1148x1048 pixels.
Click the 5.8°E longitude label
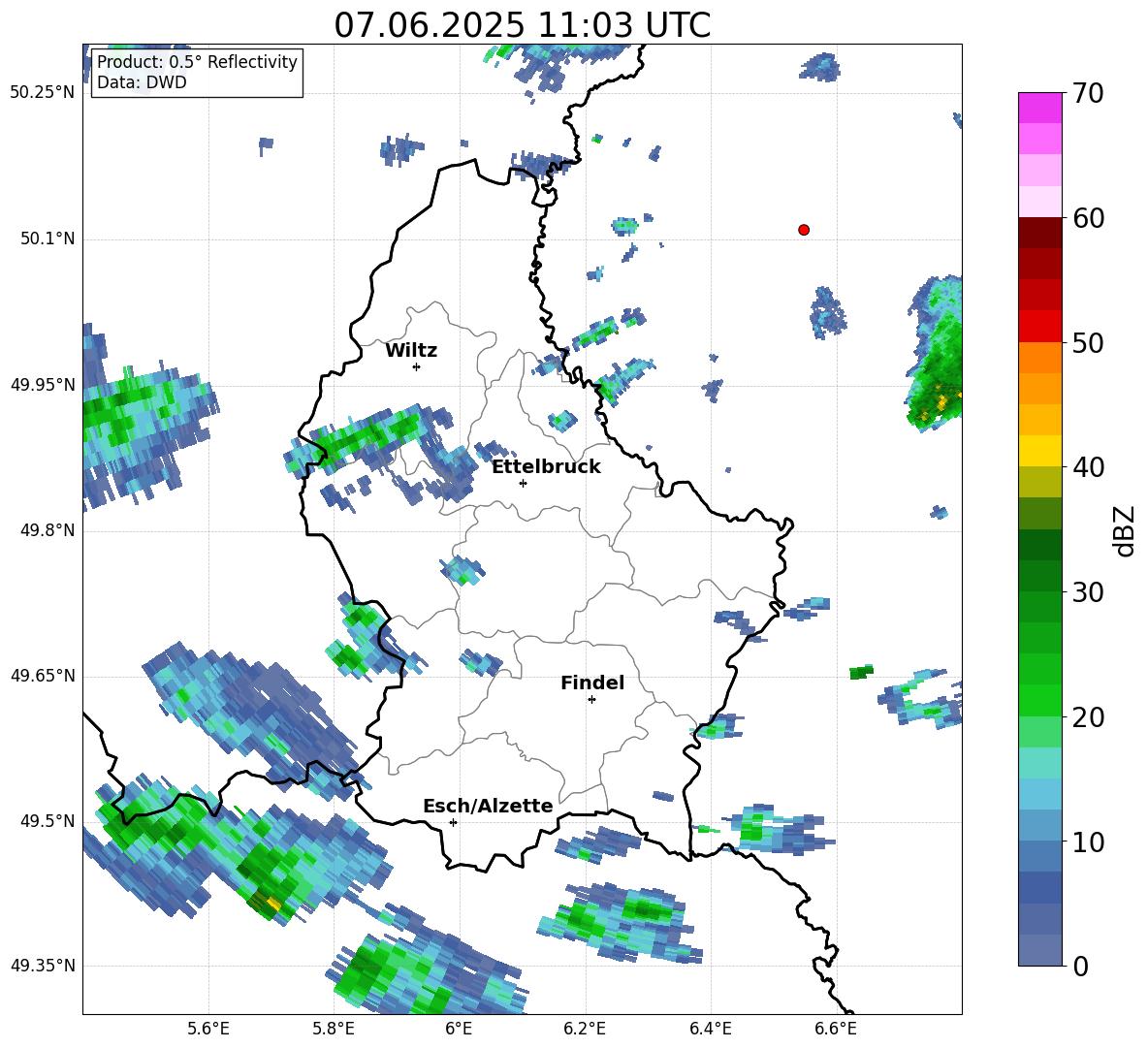tap(334, 1029)
